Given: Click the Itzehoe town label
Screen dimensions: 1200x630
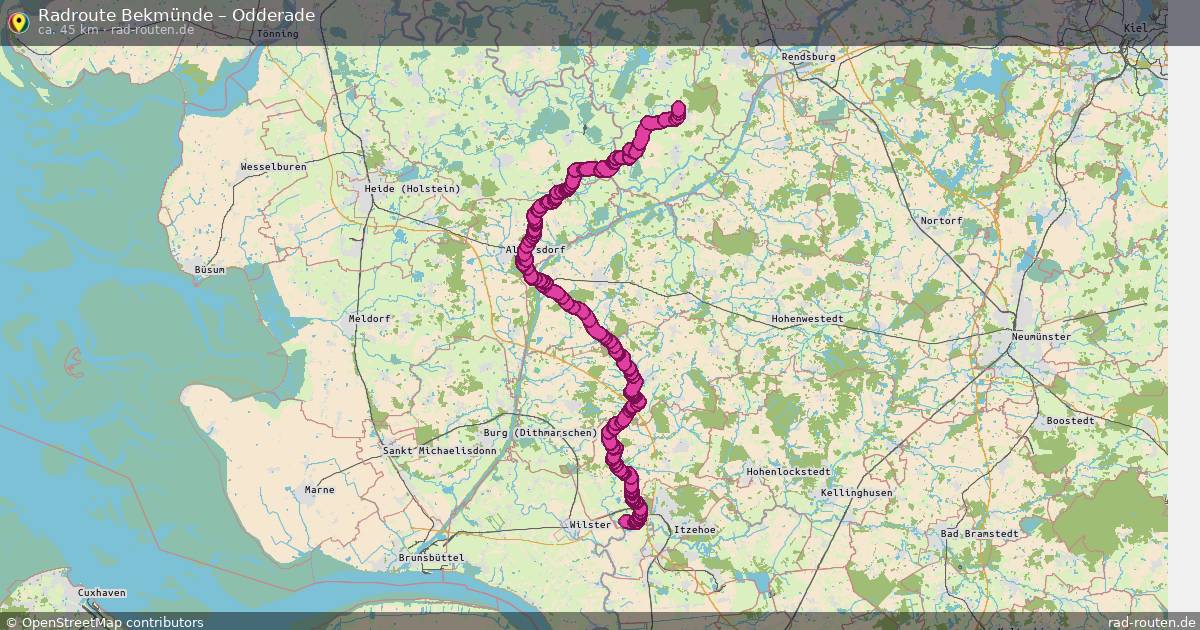Looking at the screenshot, I should pyautogui.click(x=696, y=529).
